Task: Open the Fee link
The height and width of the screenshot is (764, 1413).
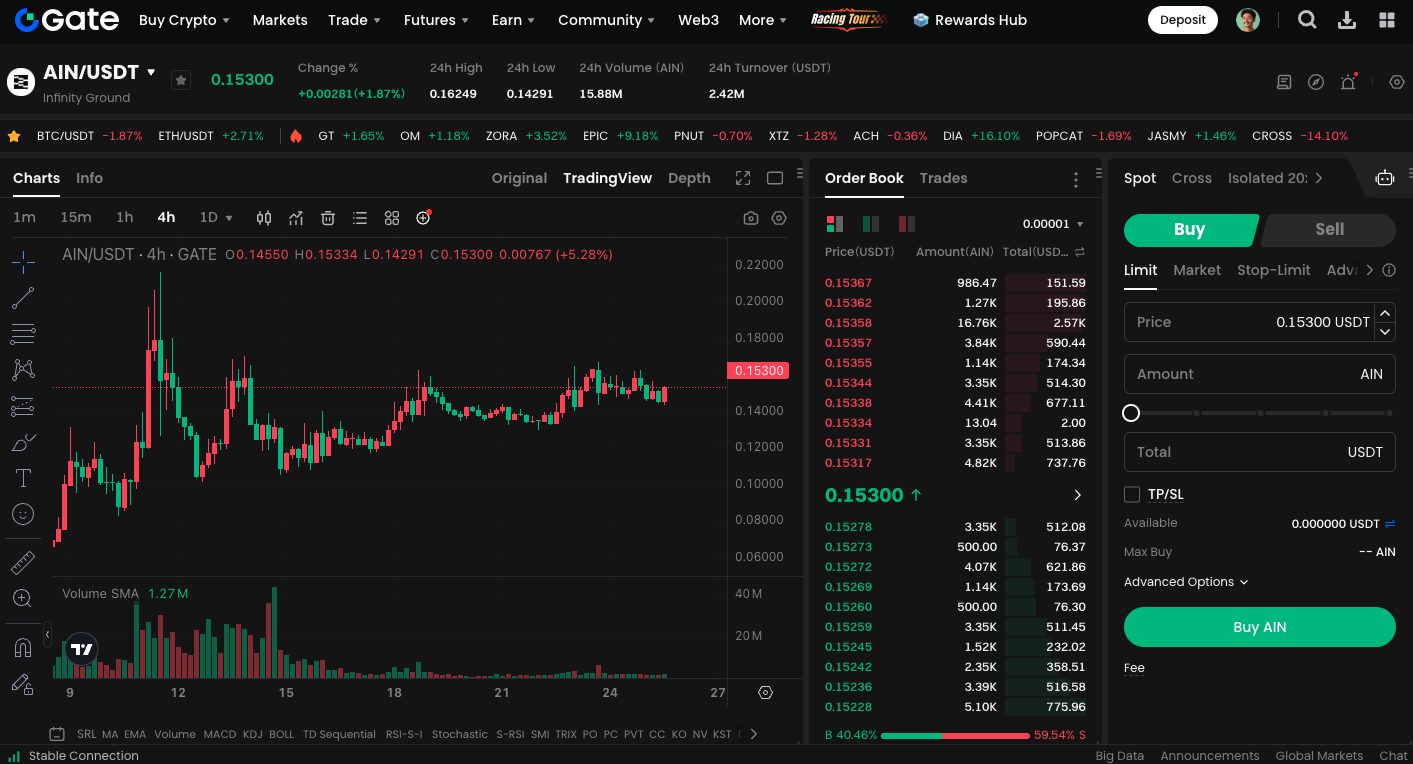Action: click(x=1134, y=668)
